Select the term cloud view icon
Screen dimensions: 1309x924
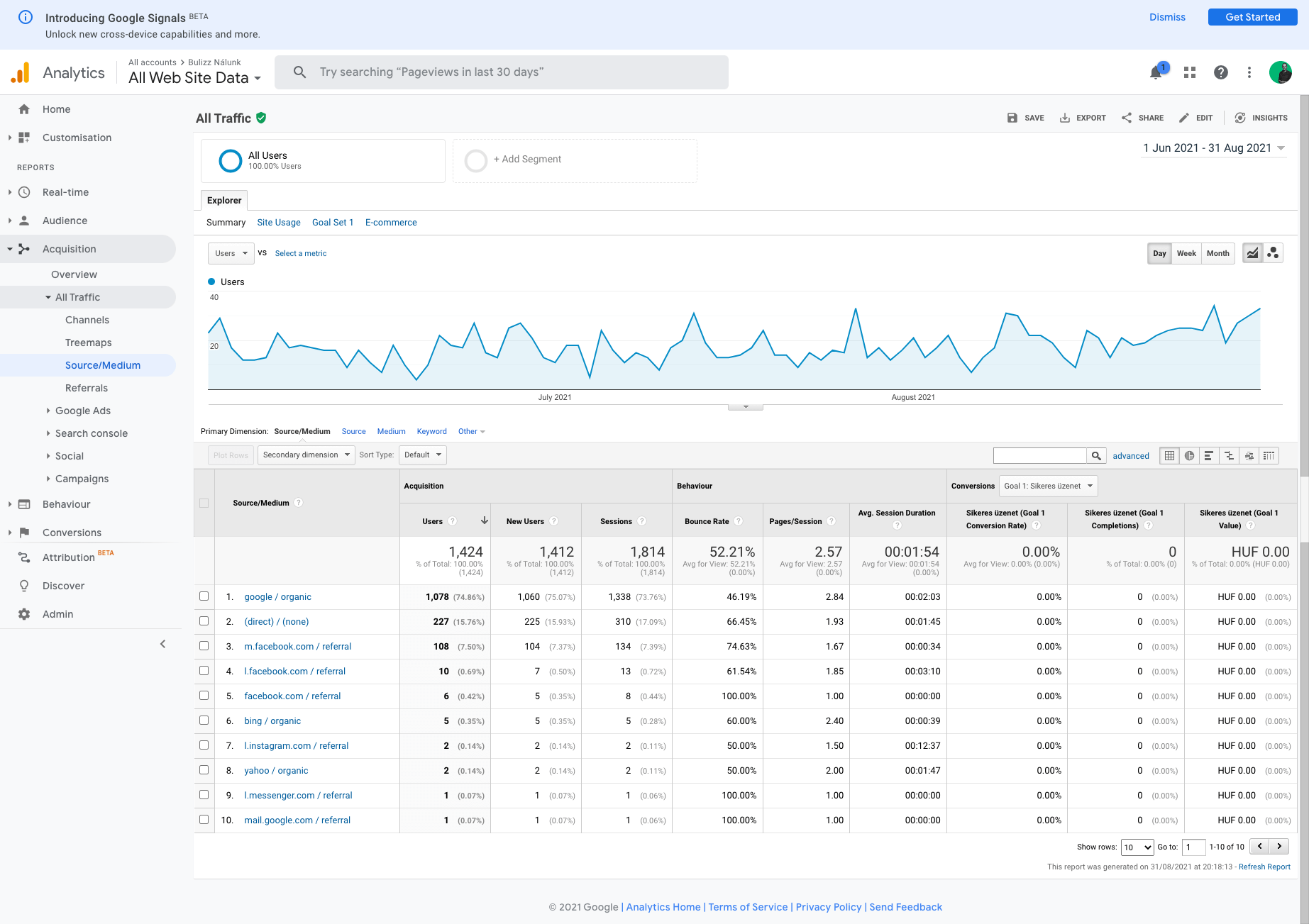point(1249,456)
